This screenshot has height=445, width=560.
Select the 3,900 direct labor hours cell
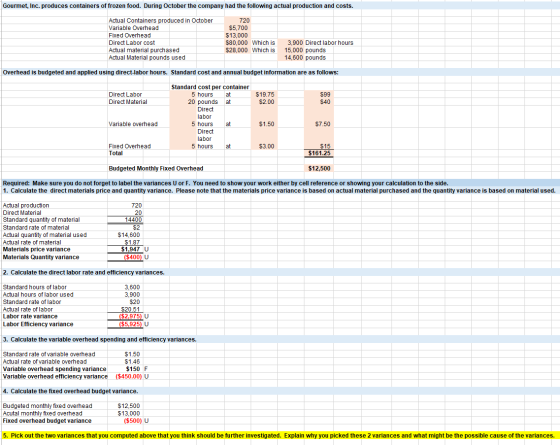[x=291, y=42]
